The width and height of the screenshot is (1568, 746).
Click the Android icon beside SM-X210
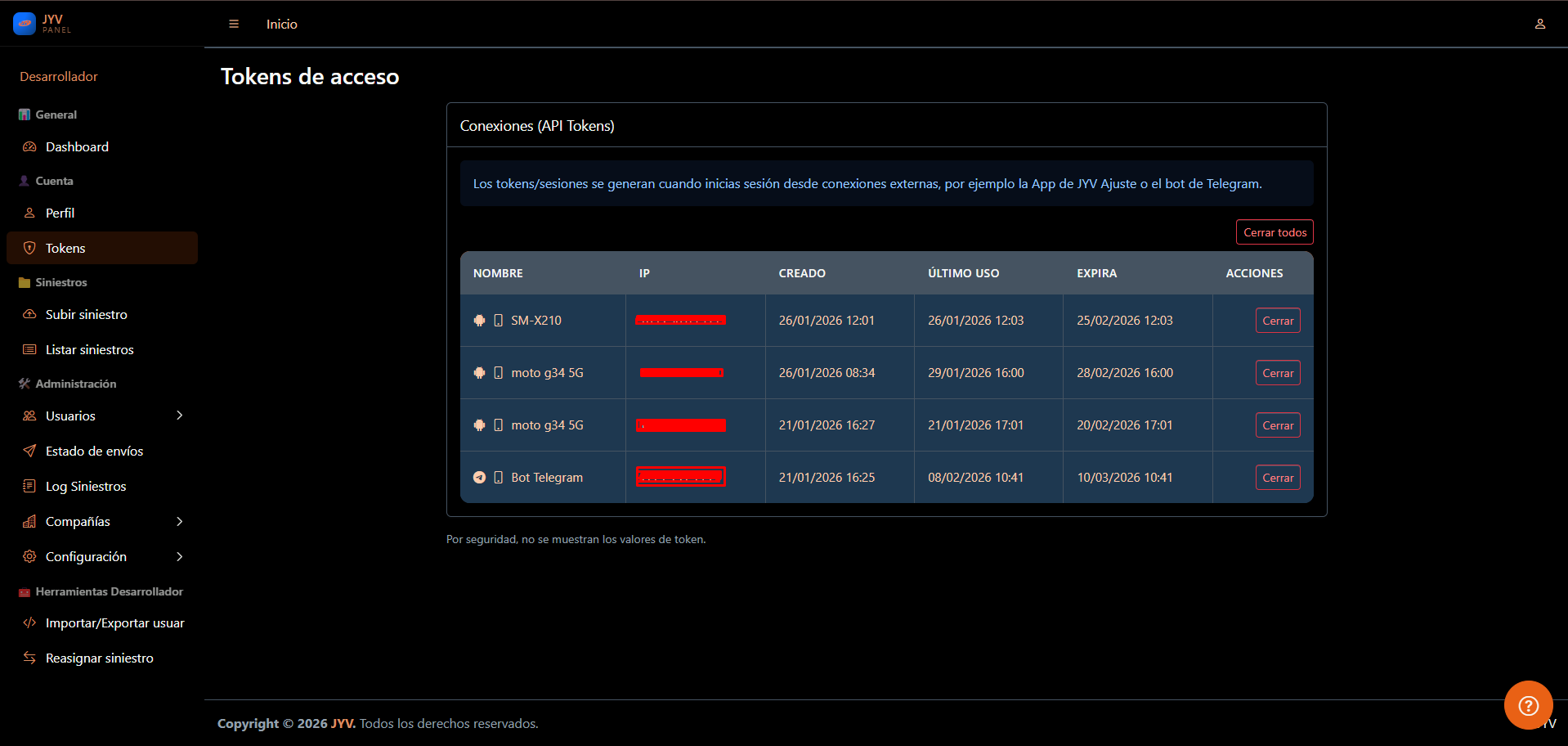480,321
